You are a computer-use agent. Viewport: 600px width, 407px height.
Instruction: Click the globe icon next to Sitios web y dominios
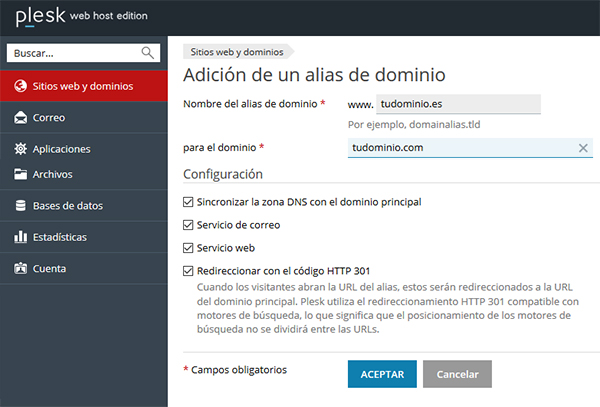(x=21, y=86)
